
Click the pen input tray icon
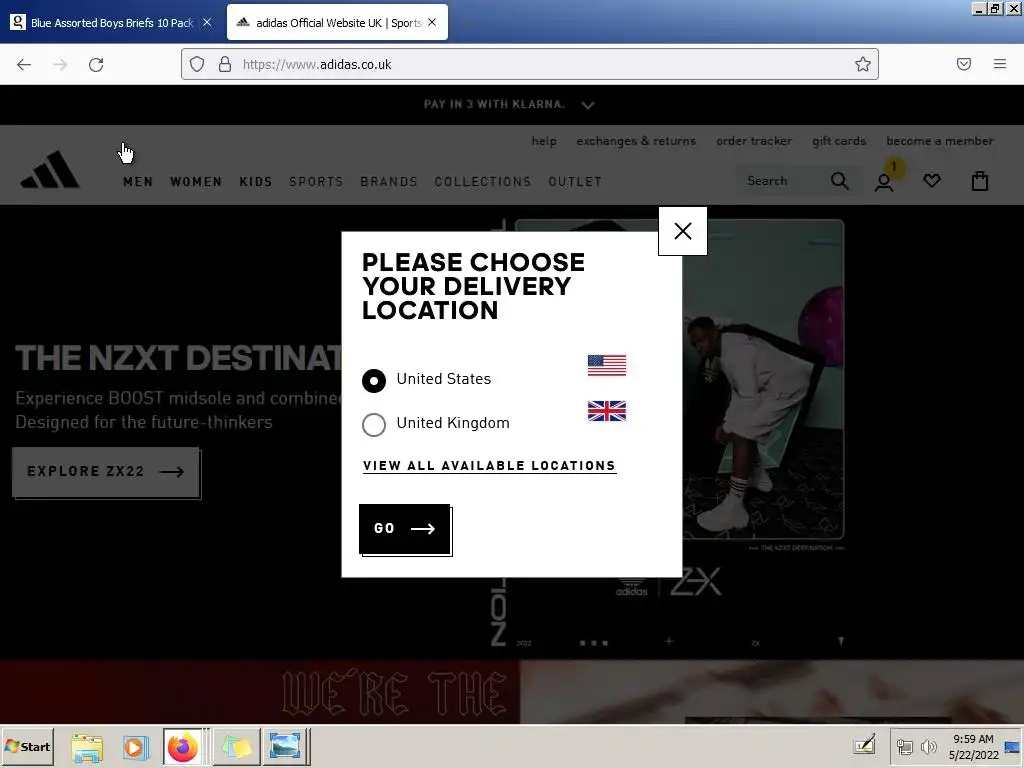[865, 744]
